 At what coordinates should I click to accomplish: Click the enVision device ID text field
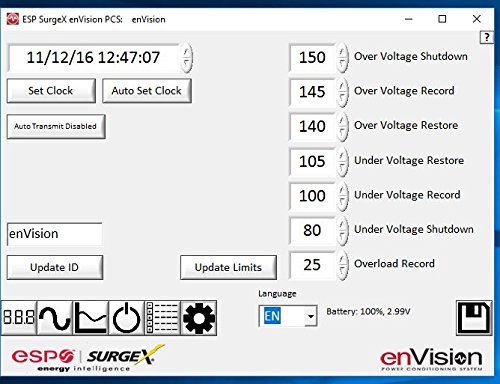(54, 234)
